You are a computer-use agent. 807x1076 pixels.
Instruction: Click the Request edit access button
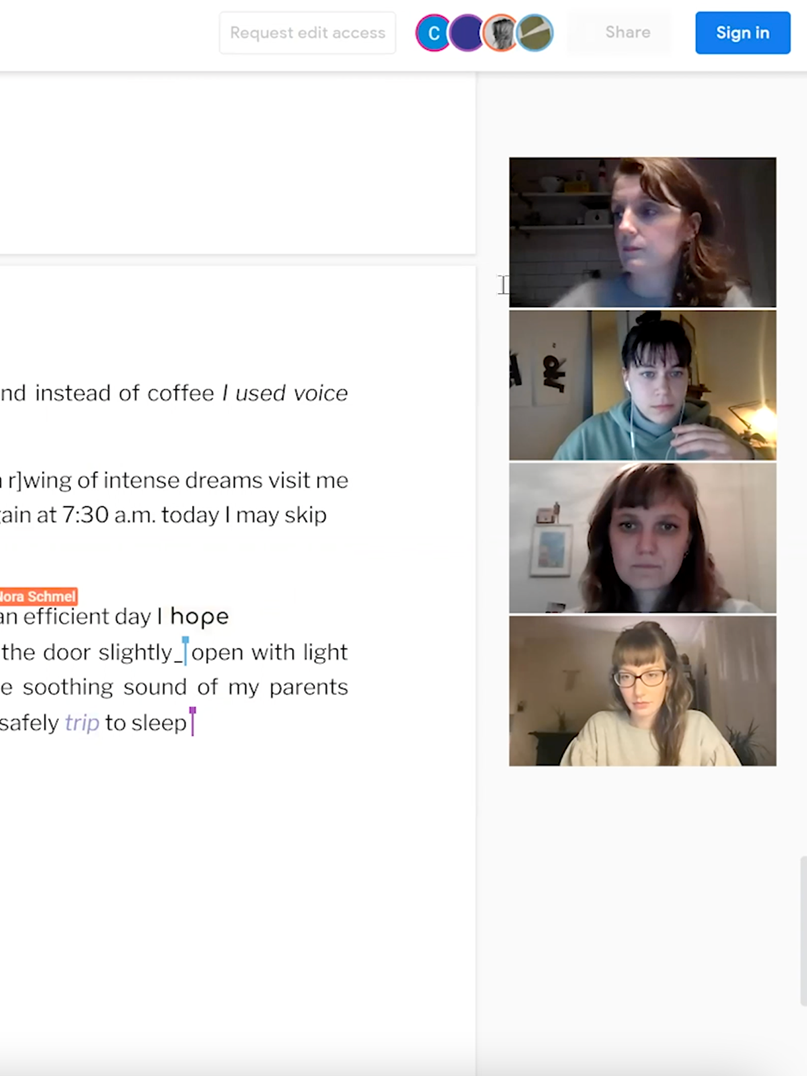point(307,32)
